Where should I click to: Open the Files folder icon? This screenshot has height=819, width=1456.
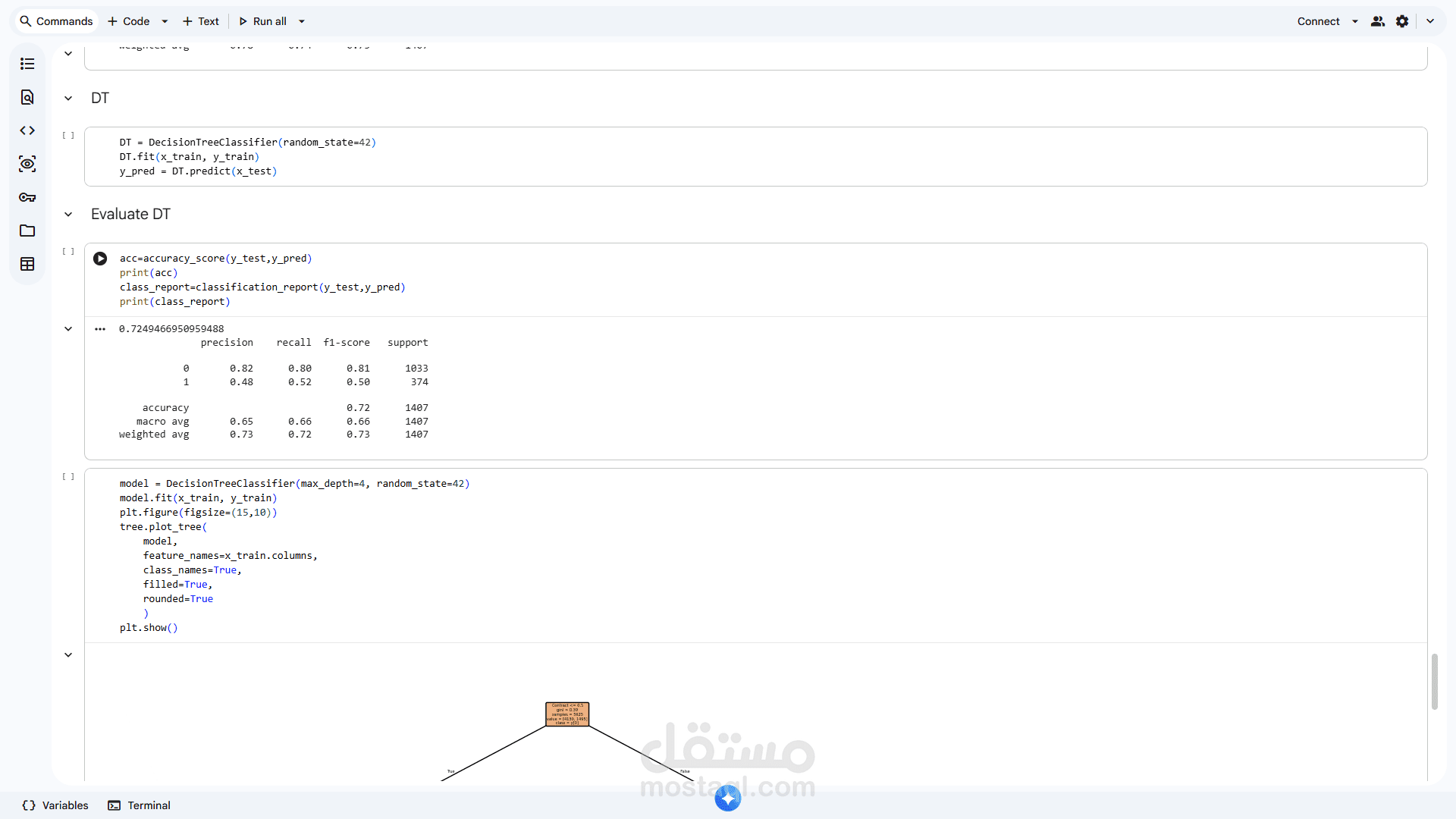point(27,231)
